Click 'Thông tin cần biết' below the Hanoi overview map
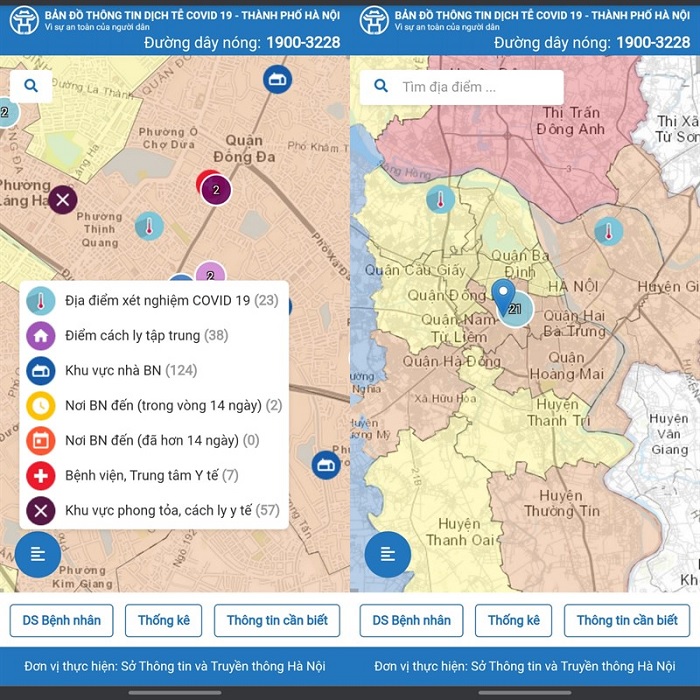Viewport: 700px width, 700px height. [627, 620]
